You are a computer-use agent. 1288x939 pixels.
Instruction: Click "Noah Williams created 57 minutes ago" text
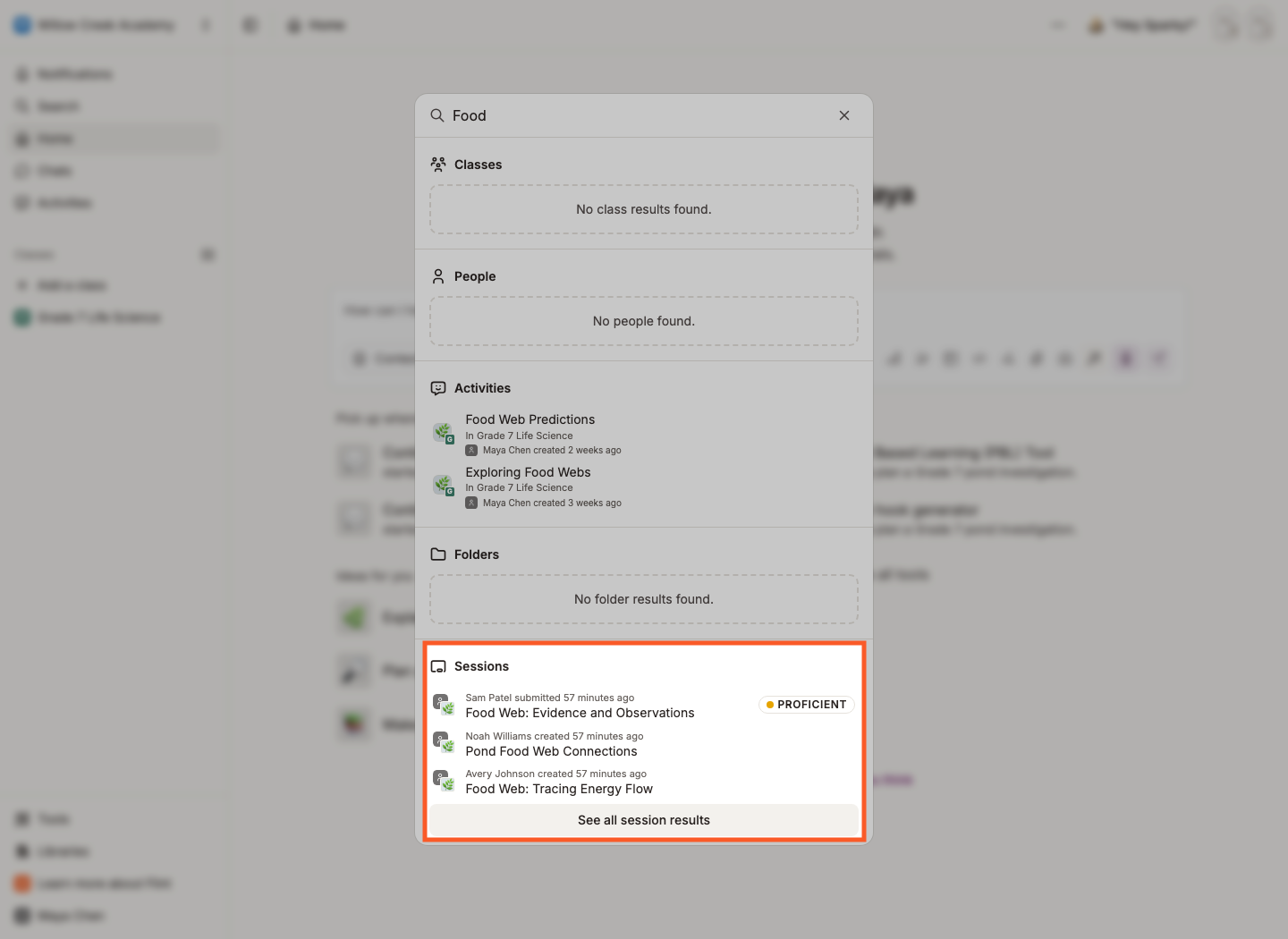pos(555,736)
